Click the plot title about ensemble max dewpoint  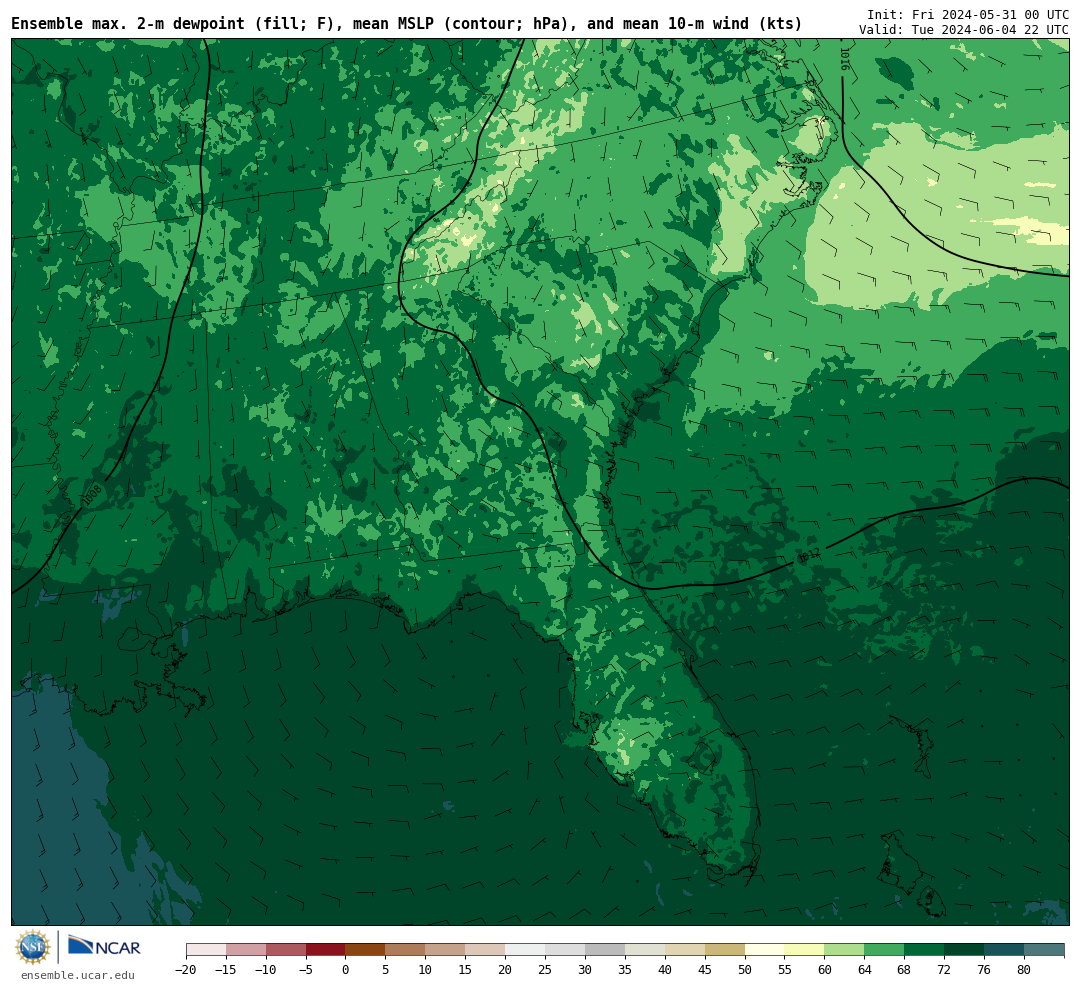(406, 23)
